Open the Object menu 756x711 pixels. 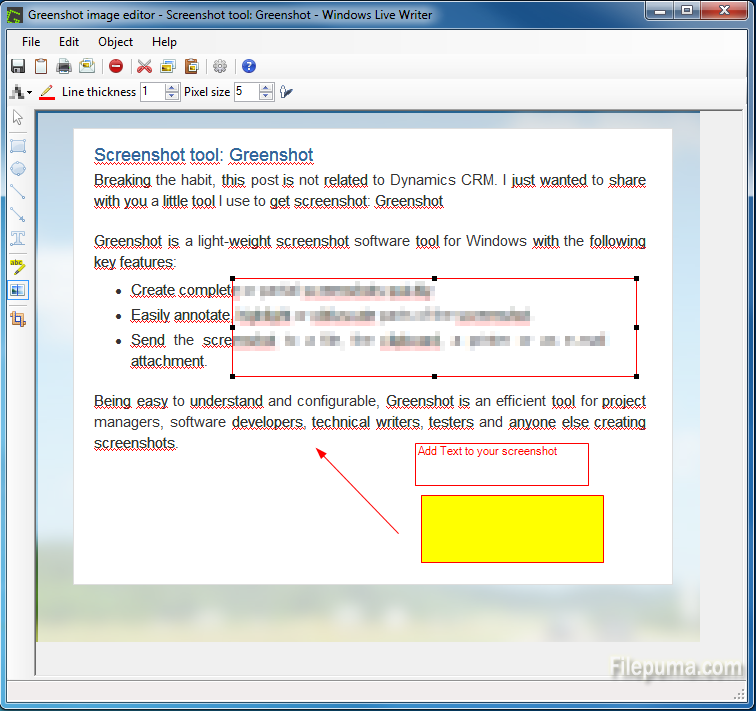[115, 42]
